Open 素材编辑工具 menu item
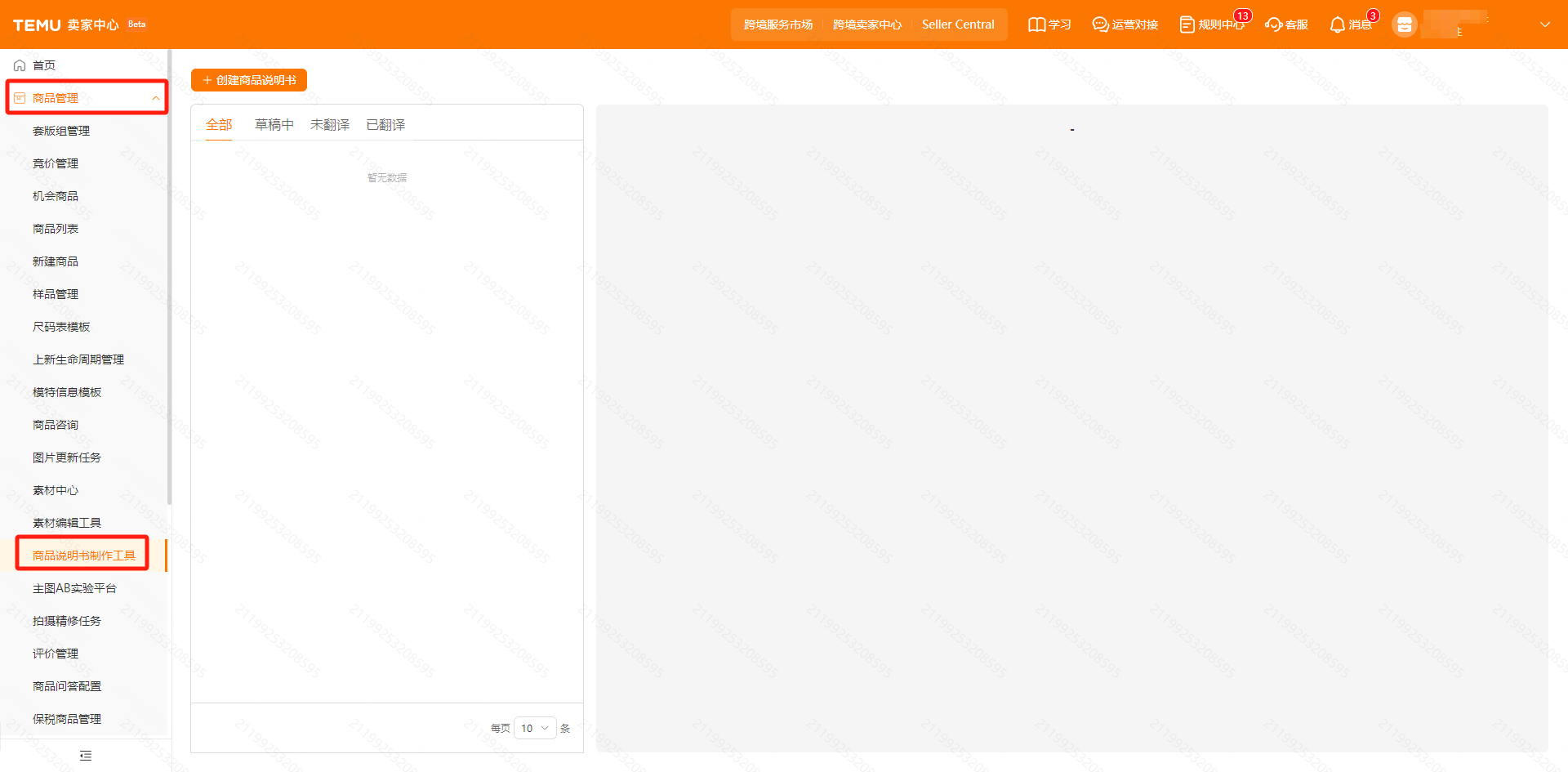Image resolution: width=1568 pixels, height=772 pixels. pos(67,523)
